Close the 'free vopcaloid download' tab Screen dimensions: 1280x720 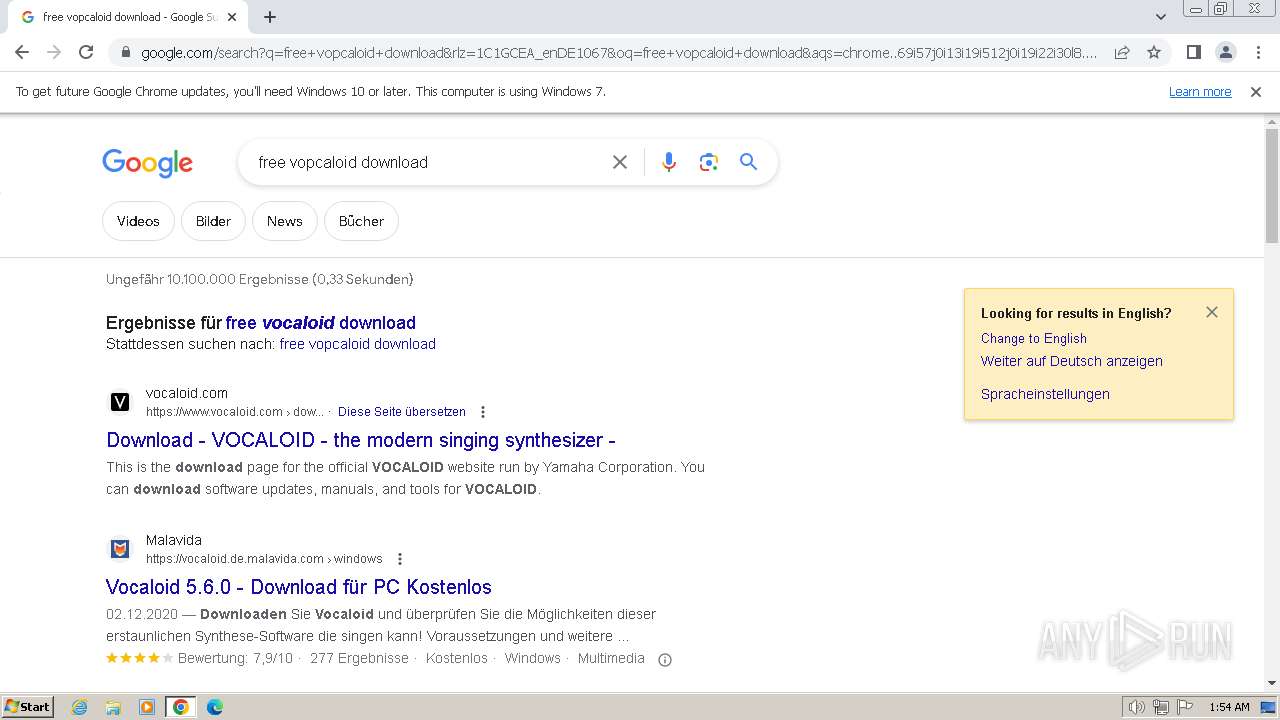pos(232,17)
